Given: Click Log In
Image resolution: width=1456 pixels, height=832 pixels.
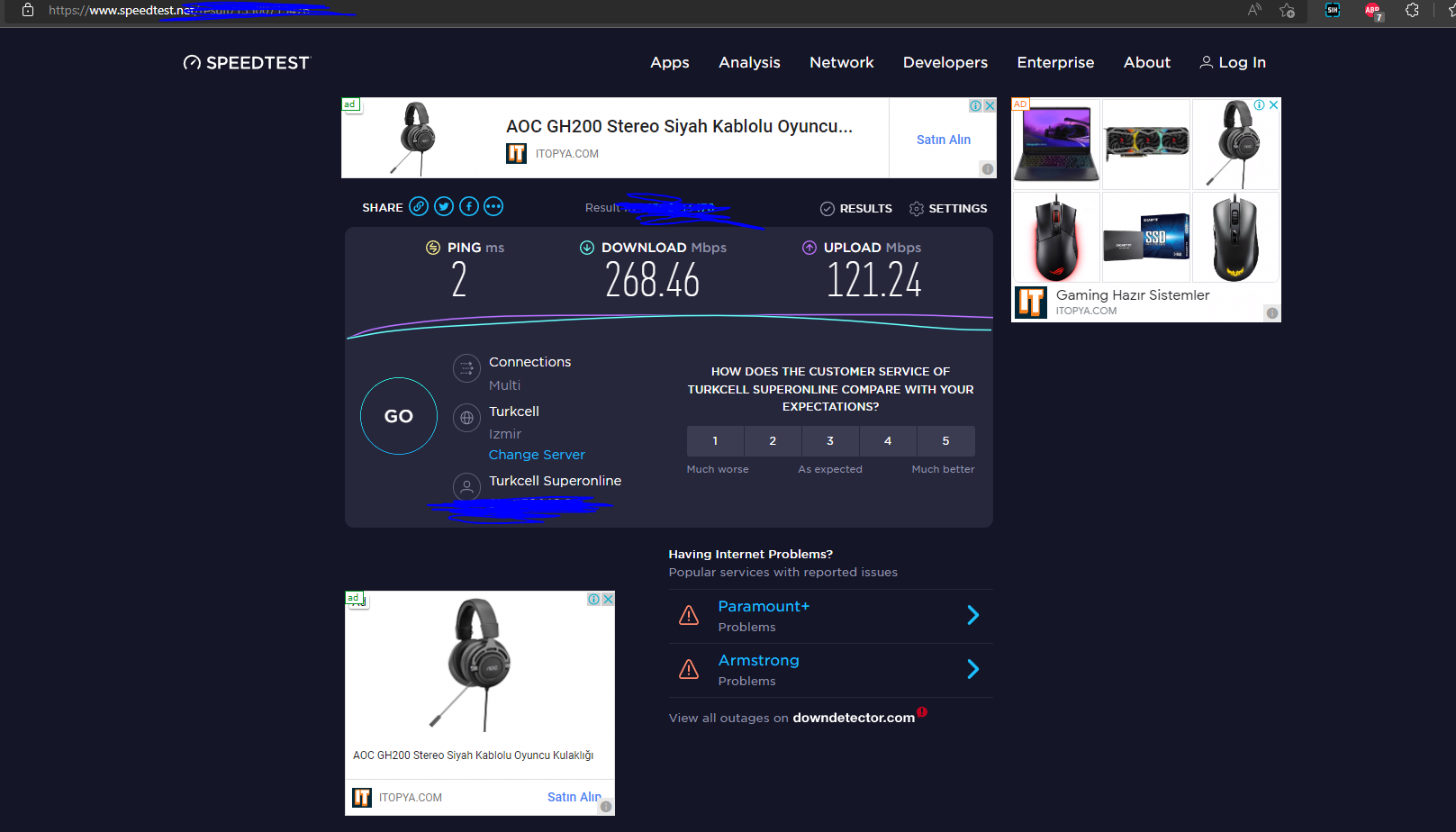Looking at the screenshot, I should 1233,62.
